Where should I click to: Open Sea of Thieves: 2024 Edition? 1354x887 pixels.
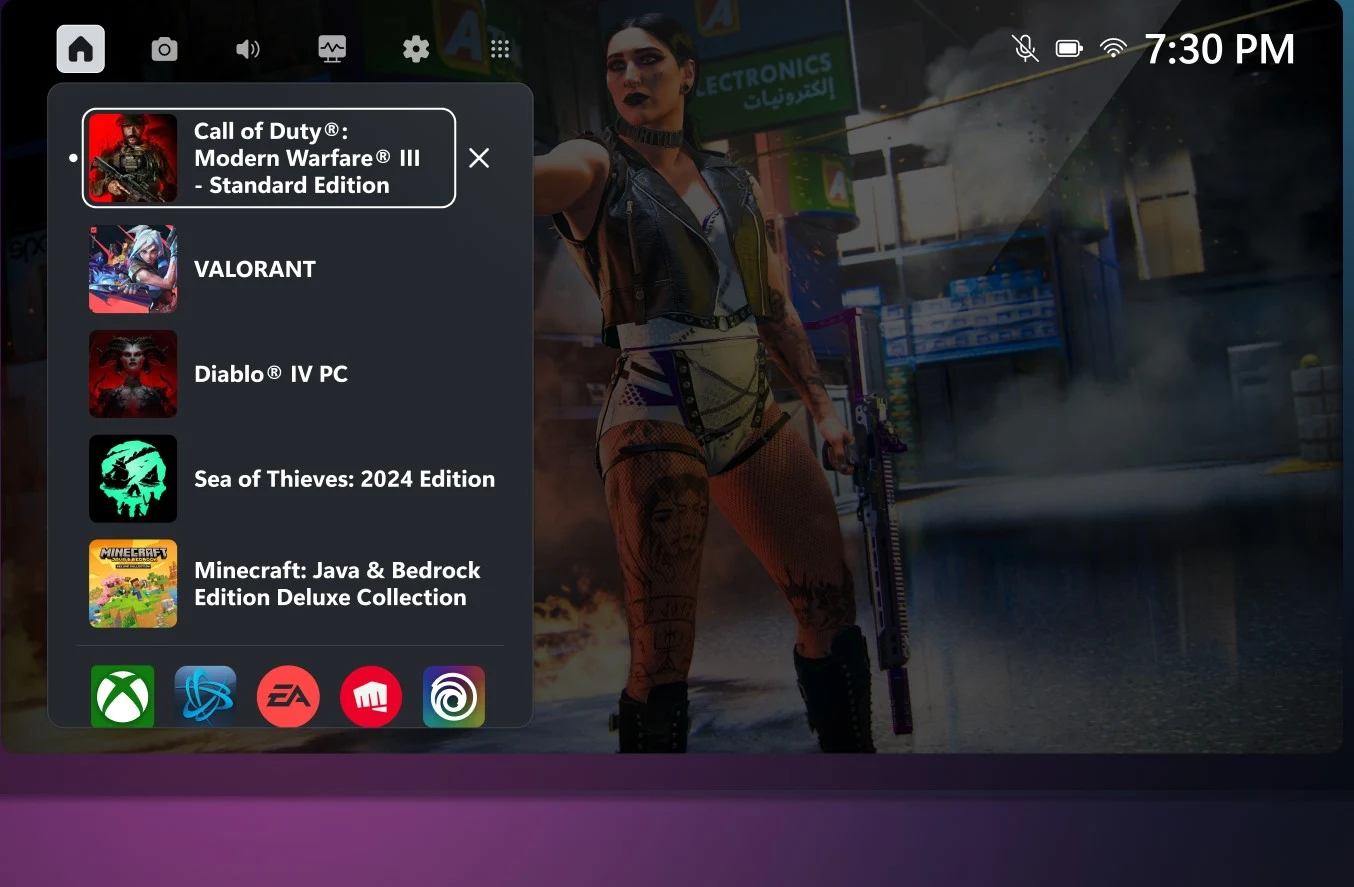point(344,479)
